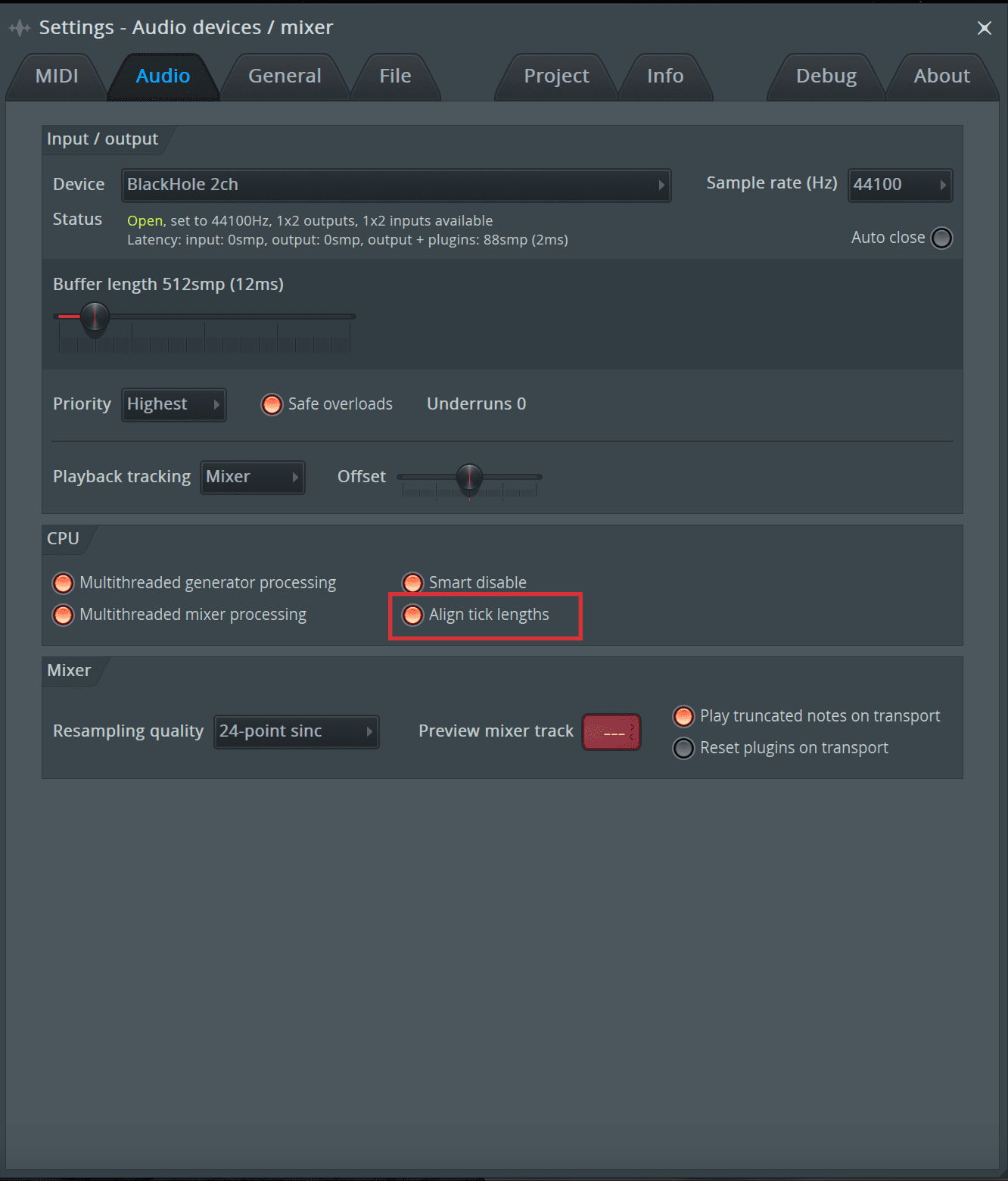
Task: Disable Play truncated notes on transport
Action: 683,716
